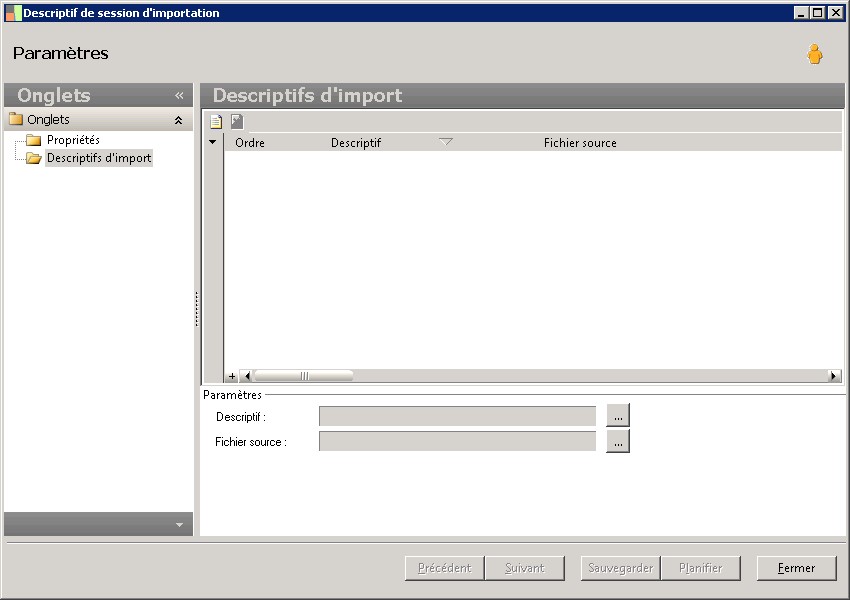Click the horizontal scrollbar right arrow
Image resolution: width=850 pixels, height=600 pixels.
point(834,376)
